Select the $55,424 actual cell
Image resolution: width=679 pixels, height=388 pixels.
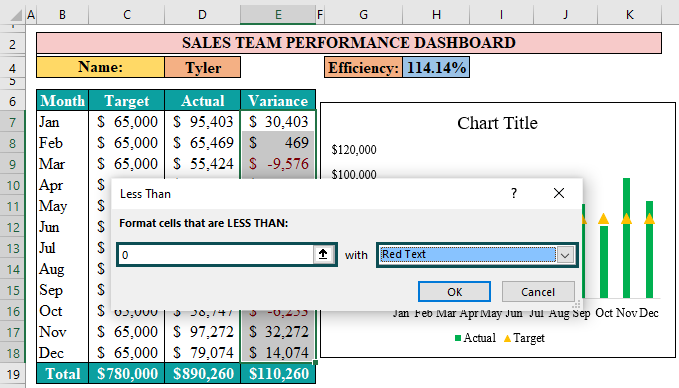(203, 164)
